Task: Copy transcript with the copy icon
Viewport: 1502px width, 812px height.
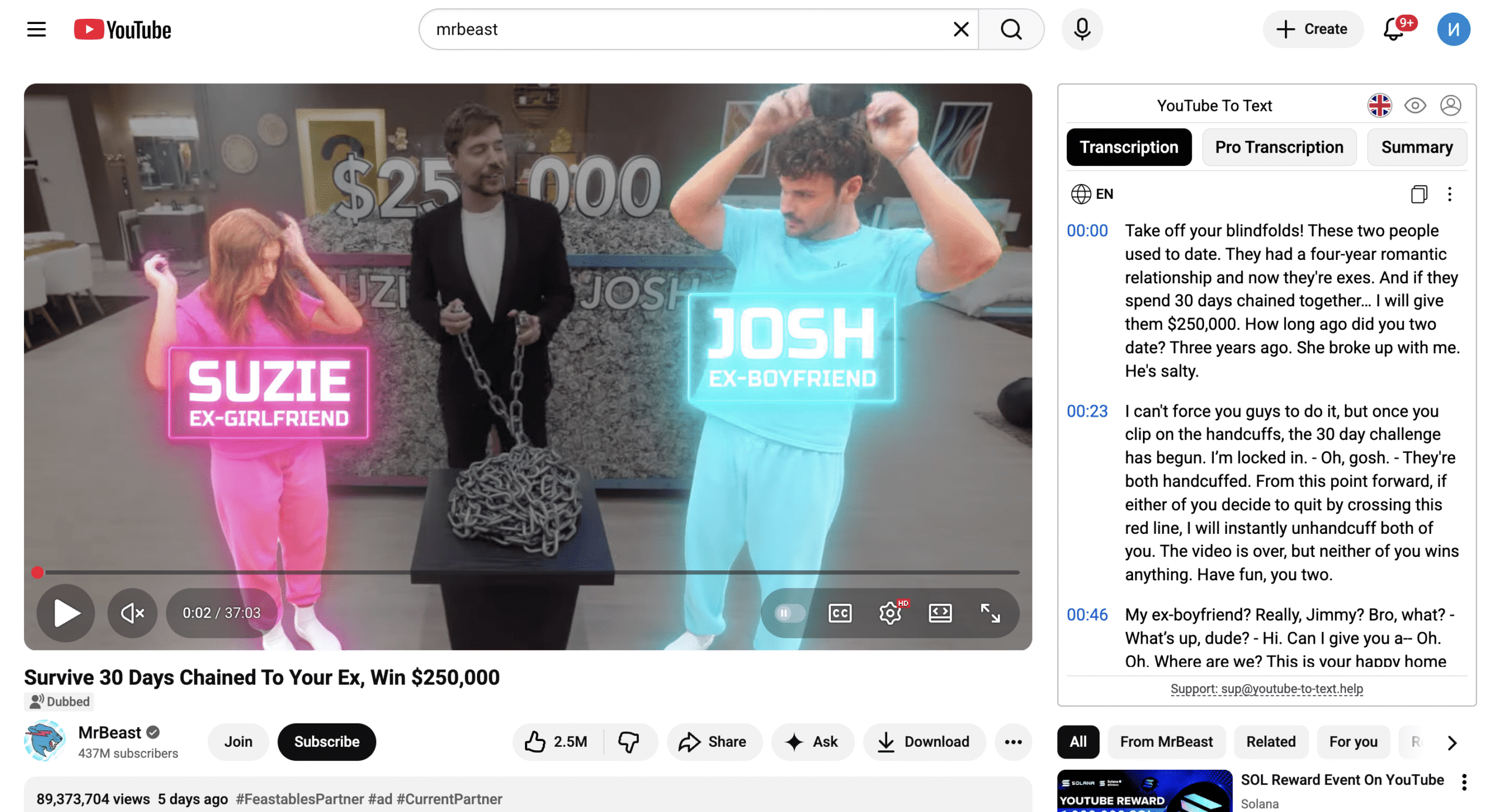Action: [x=1418, y=194]
